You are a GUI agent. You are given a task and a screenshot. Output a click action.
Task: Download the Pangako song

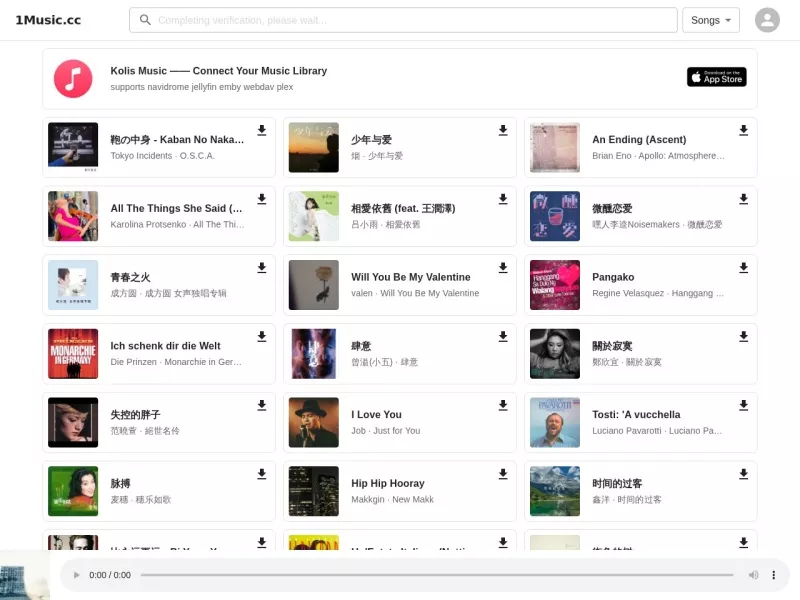(743, 268)
